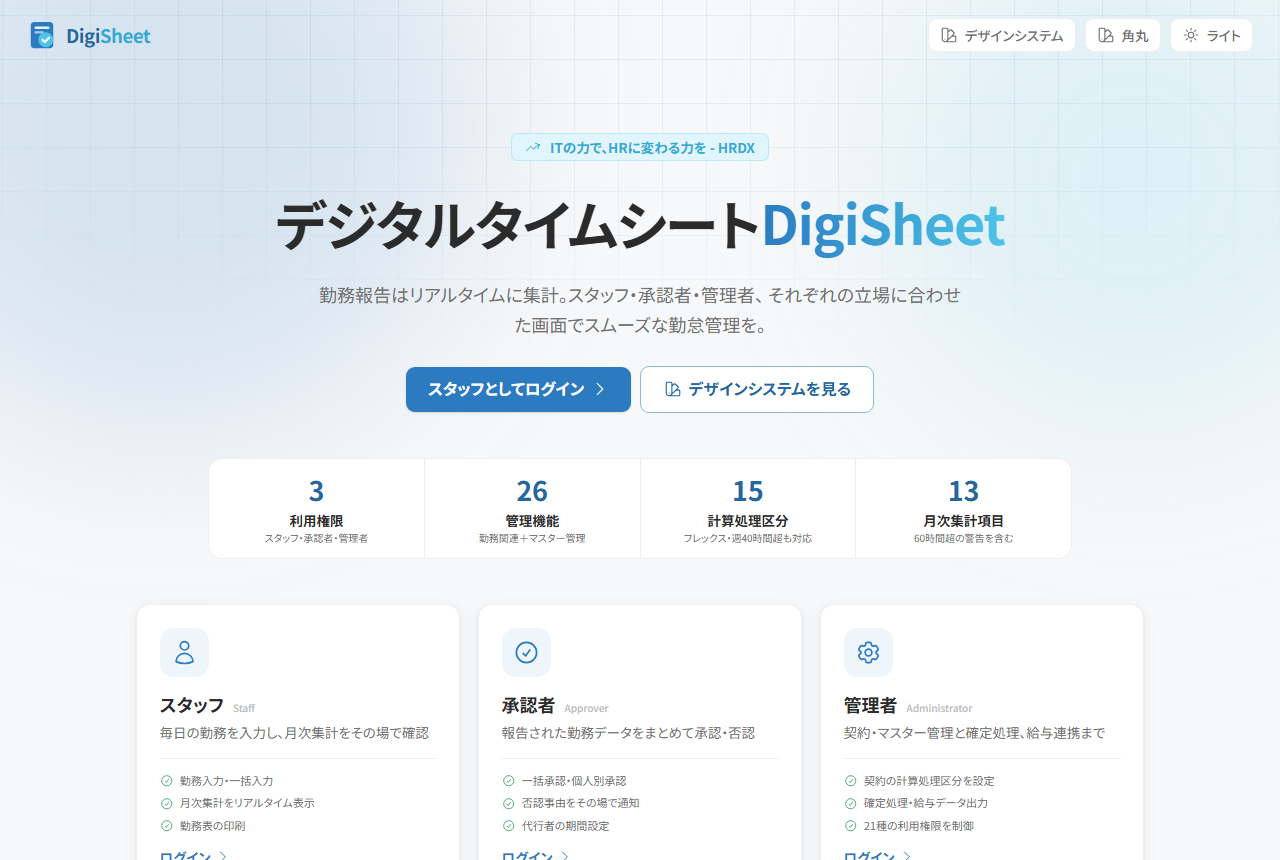Click the 契約の計算処理区分を設定 feature text
Image resolution: width=1280 pixels, height=860 pixels.
pyautogui.click(x=929, y=781)
